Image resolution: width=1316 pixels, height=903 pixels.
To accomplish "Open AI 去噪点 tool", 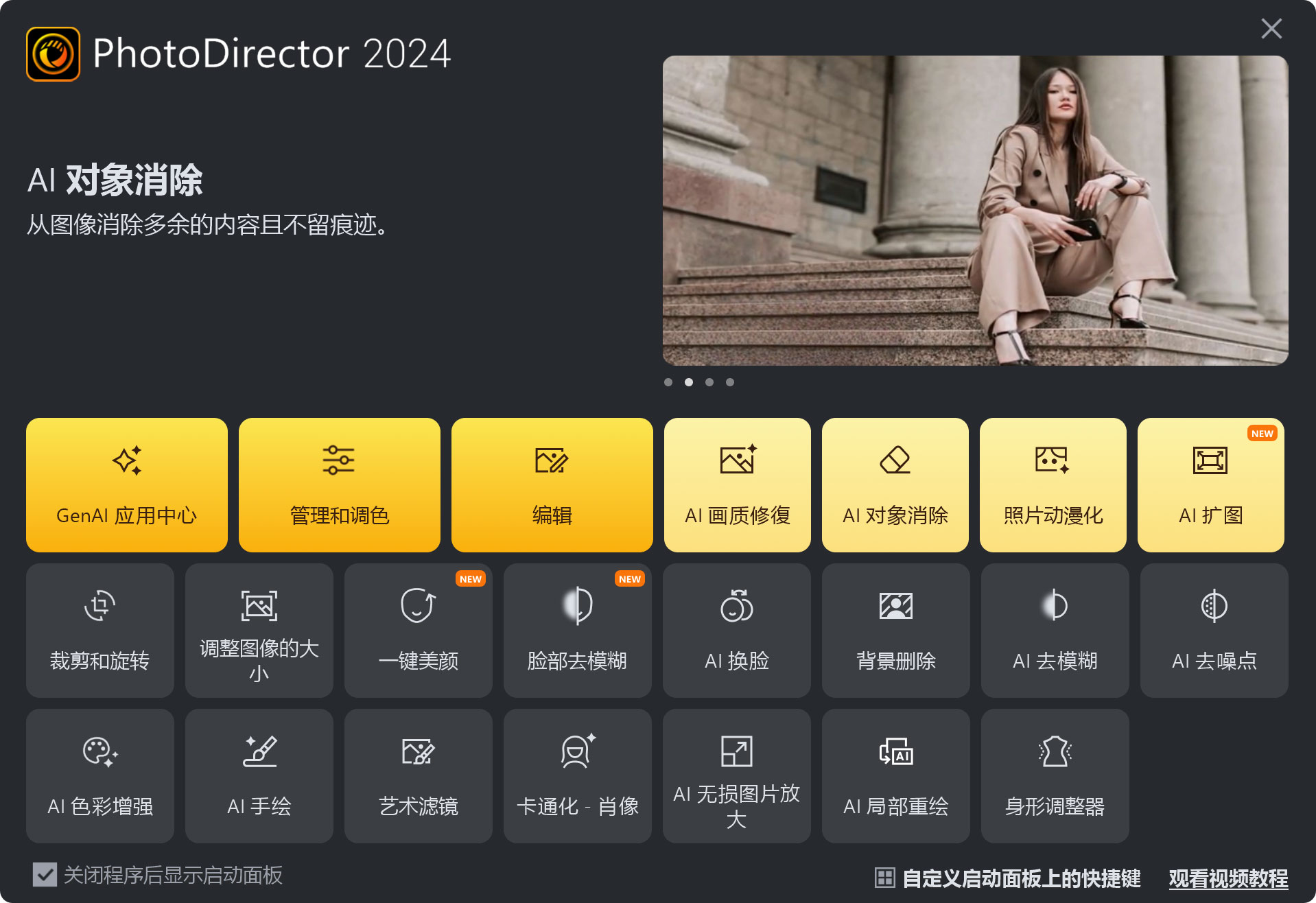I will 1214,631.
